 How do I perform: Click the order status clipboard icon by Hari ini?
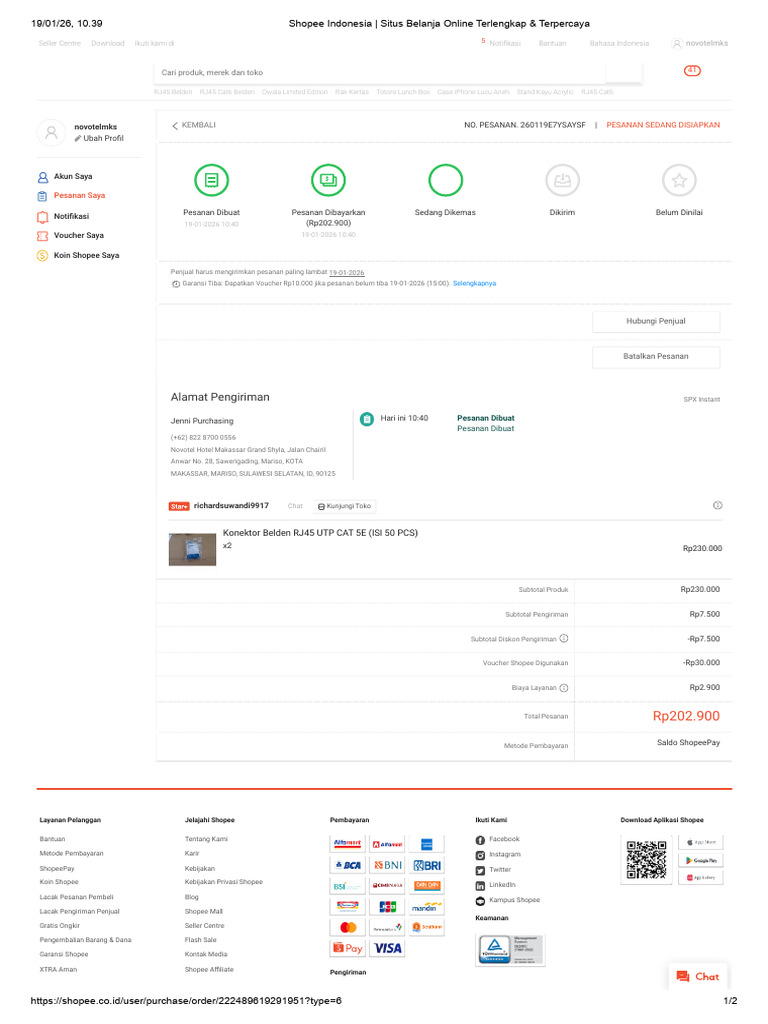click(x=367, y=419)
